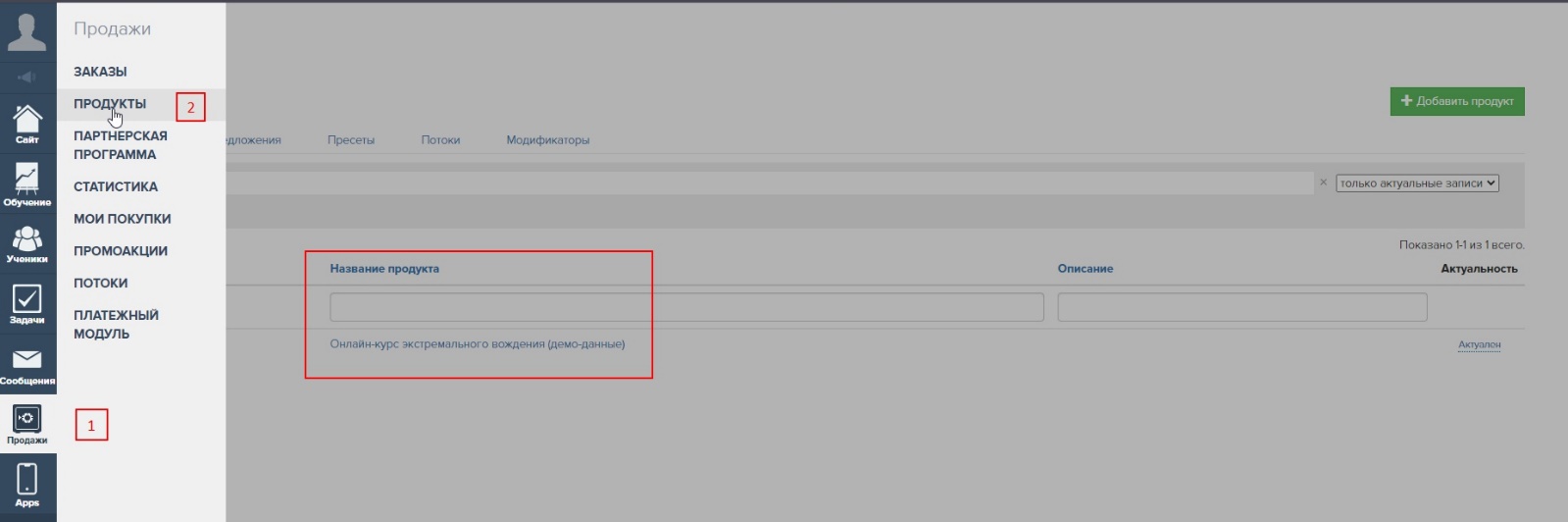The width and height of the screenshot is (1568, 522).
Task: Switch to the Пресеты tab
Action: click(x=351, y=140)
